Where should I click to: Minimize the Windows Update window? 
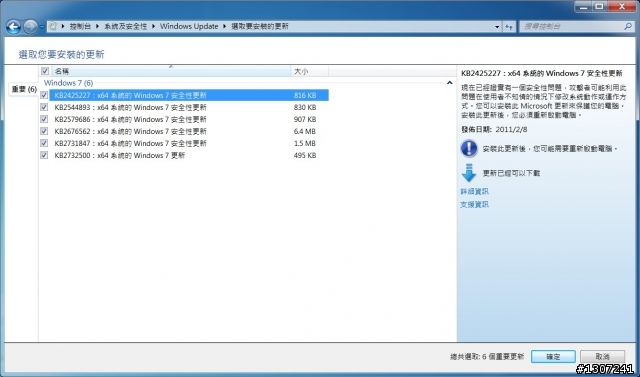pyautogui.click(x=583, y=6)
